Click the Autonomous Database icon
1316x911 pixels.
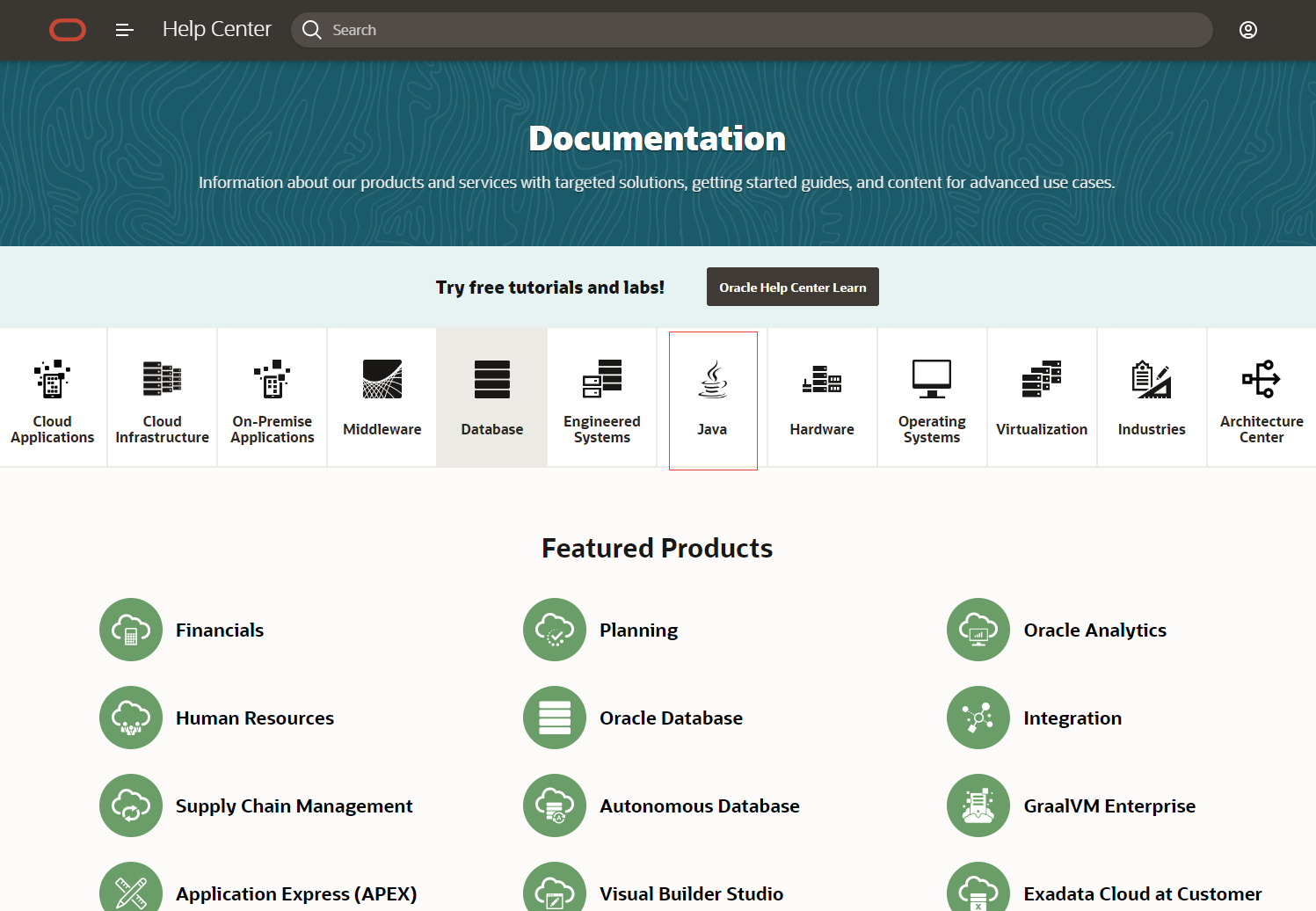[x=555, y=805]
